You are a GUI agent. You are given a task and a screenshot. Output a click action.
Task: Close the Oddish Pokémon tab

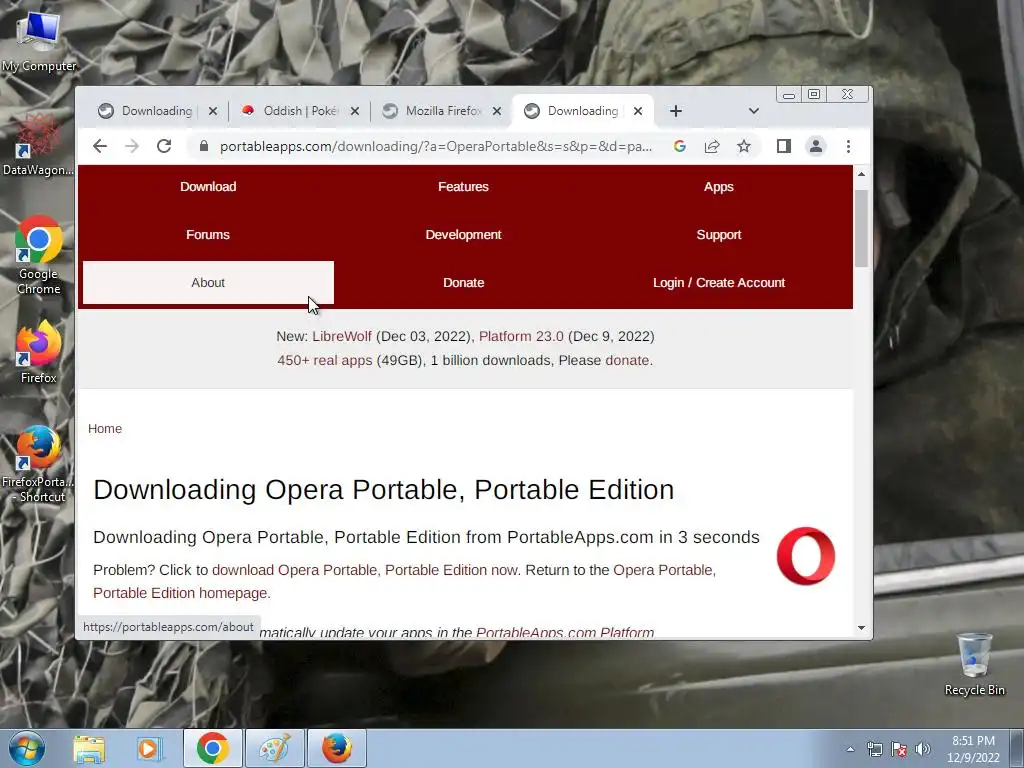click(355, 111)
